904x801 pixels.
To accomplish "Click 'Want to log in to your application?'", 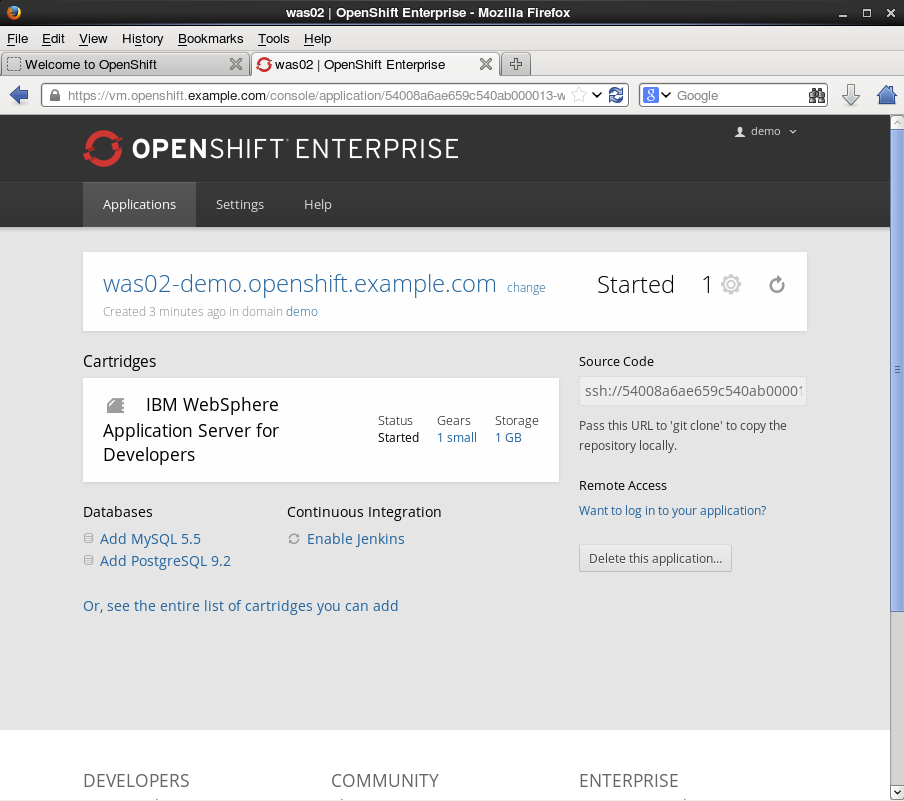I will tap(672, 510).
